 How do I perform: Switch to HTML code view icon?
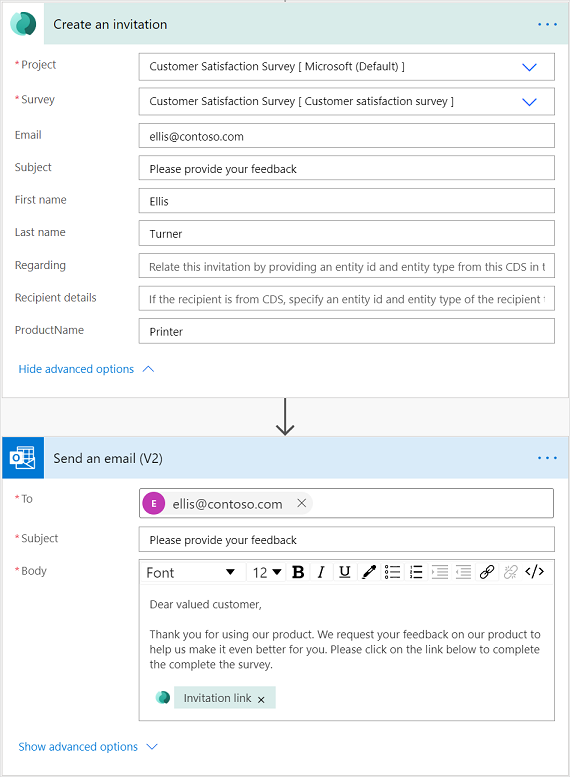point(534,572)
